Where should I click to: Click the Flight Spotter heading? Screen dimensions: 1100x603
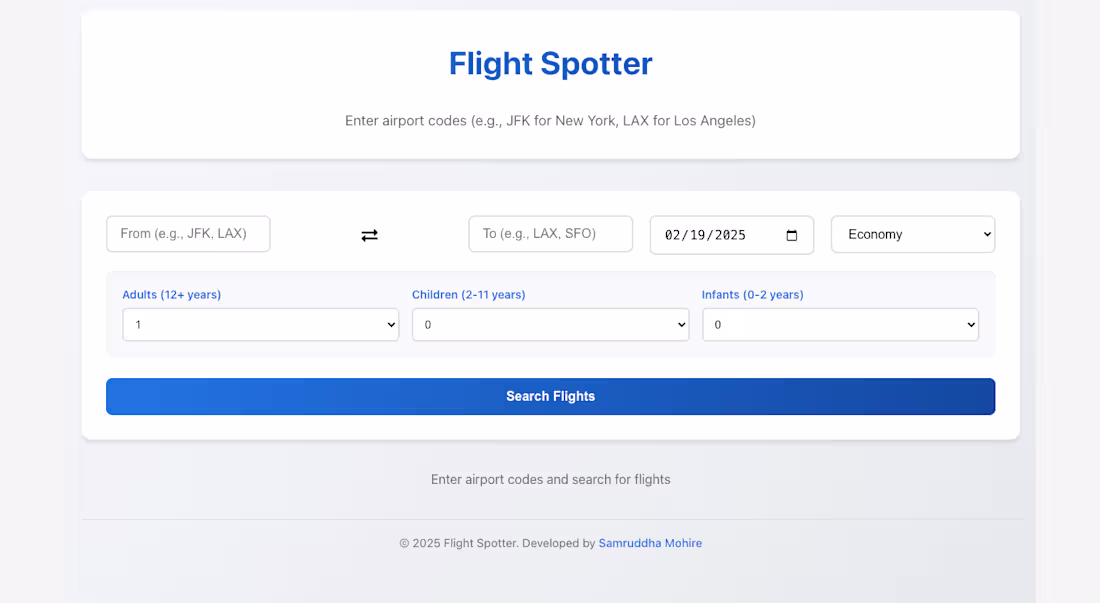[x=550, y=63]
